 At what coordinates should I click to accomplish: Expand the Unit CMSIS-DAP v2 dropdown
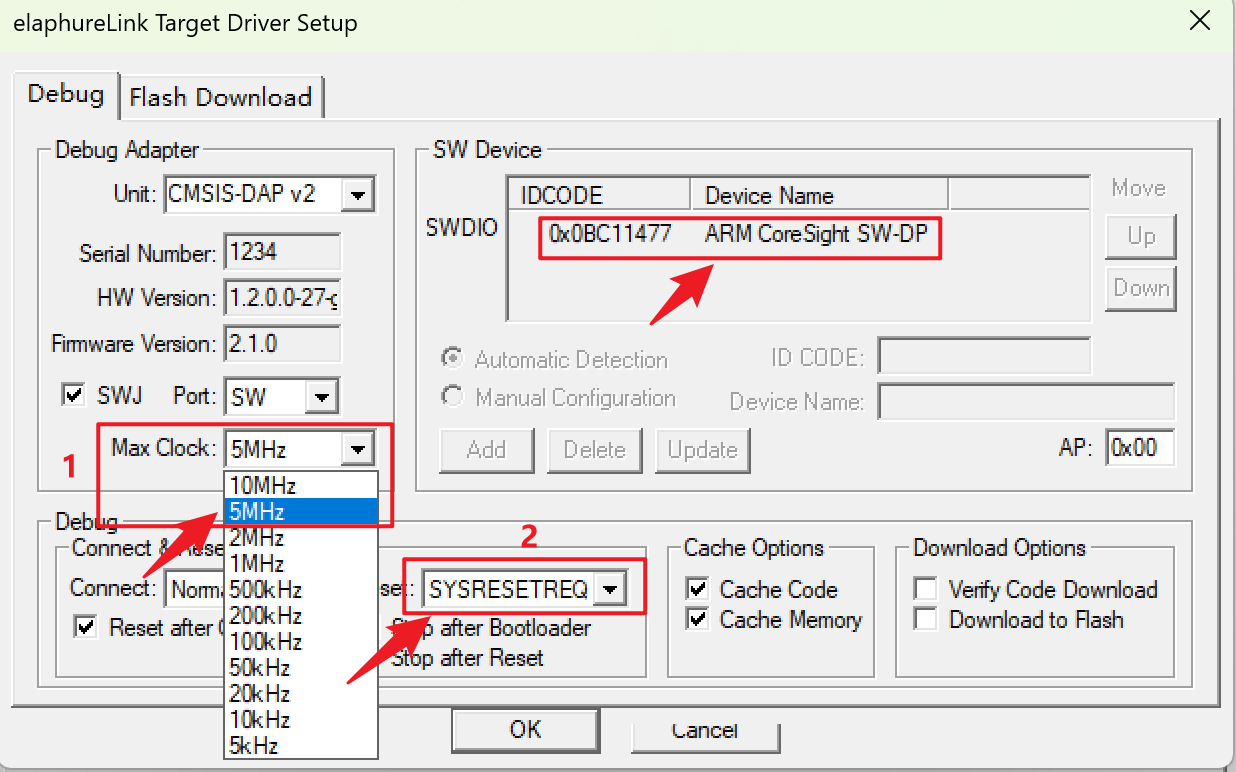[358, 194]
